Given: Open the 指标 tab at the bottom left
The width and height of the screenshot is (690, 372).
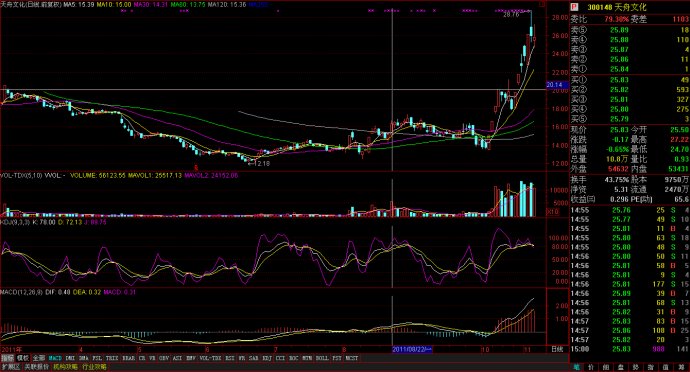Looking at the screenshot, I should point(7,358).
